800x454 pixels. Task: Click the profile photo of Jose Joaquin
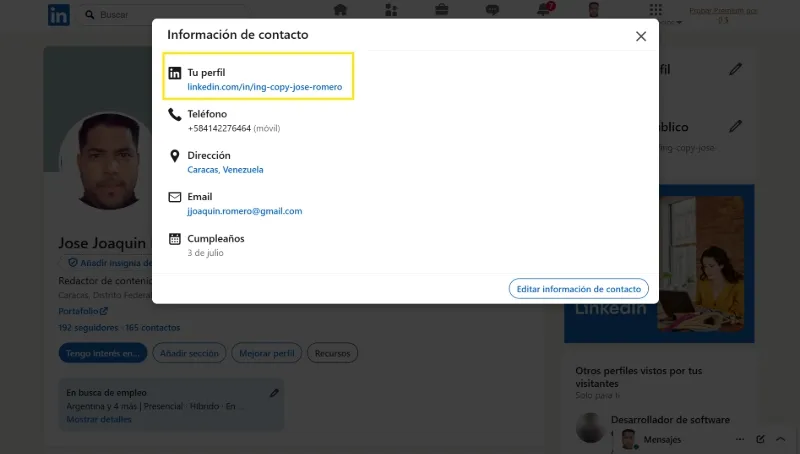(107, 161)
